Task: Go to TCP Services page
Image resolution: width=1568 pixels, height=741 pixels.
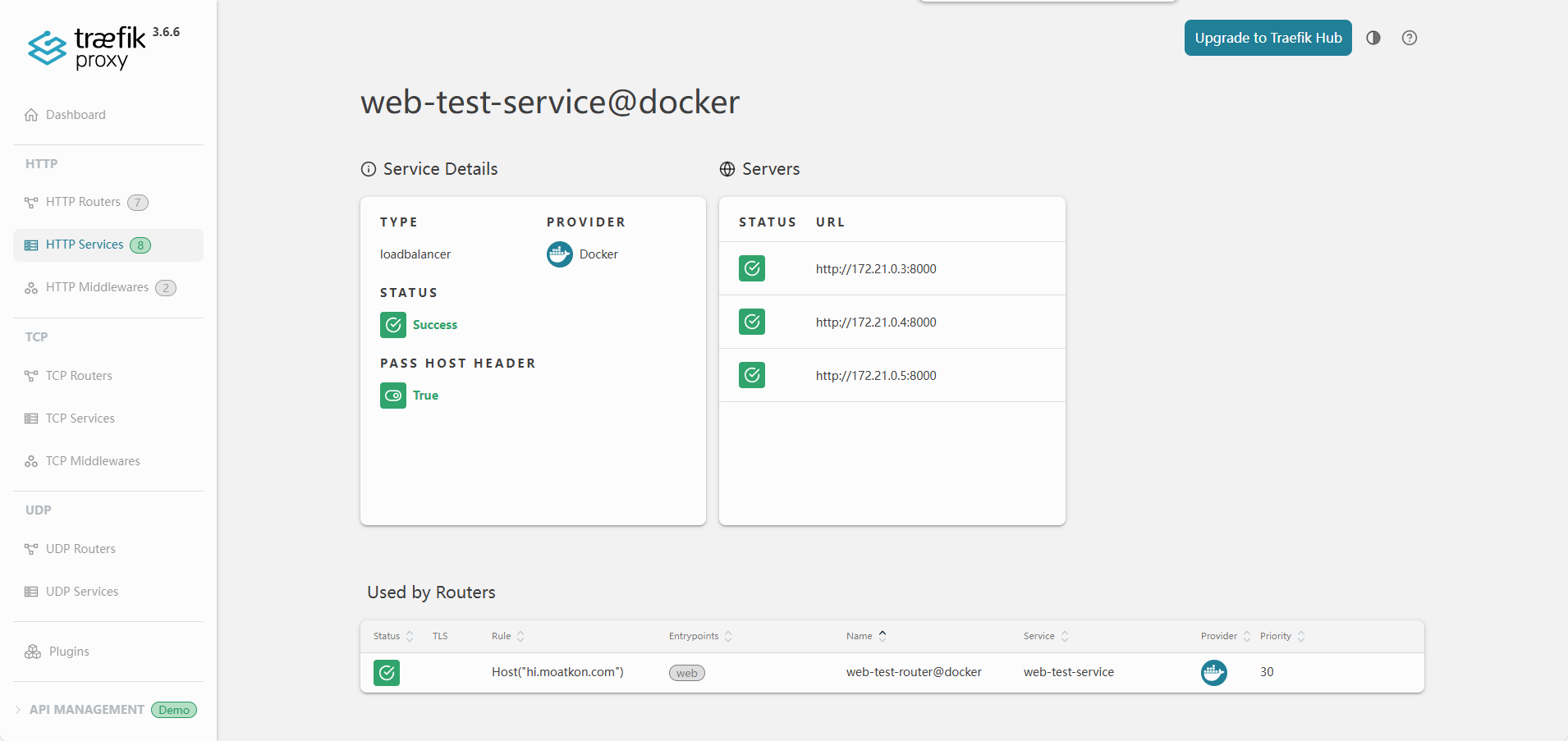Action: click(80, 419)
